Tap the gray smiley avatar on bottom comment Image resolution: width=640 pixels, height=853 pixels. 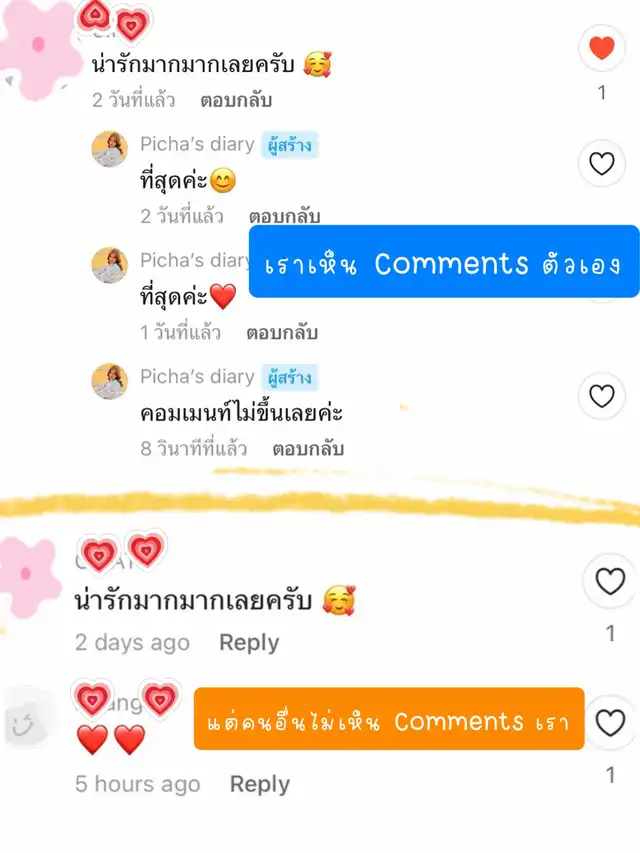pos(24,721)
